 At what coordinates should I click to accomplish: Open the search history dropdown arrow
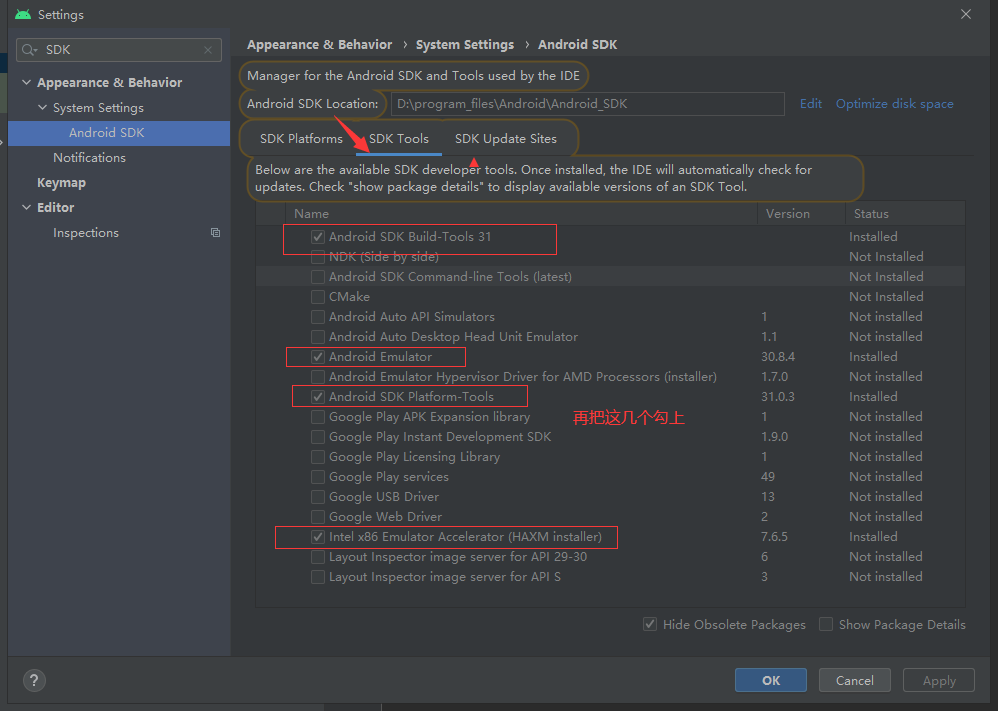click(x=36, y=50)
